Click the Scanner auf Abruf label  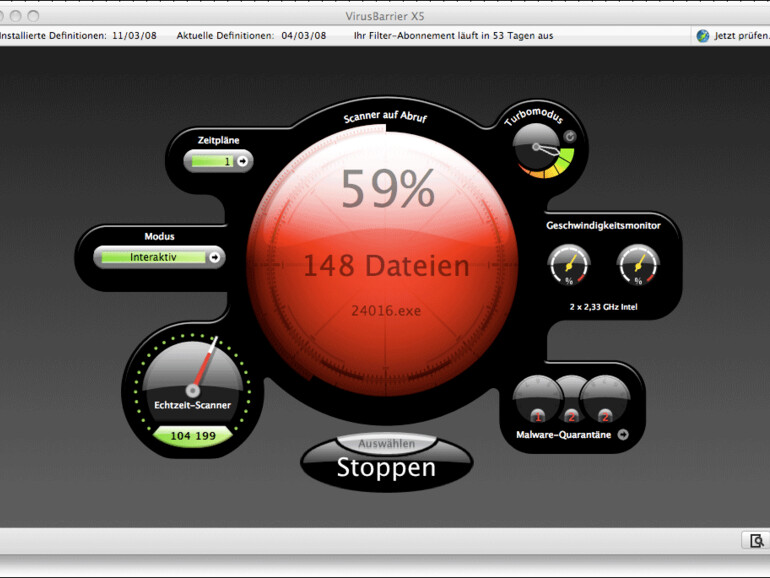point(385,117)
